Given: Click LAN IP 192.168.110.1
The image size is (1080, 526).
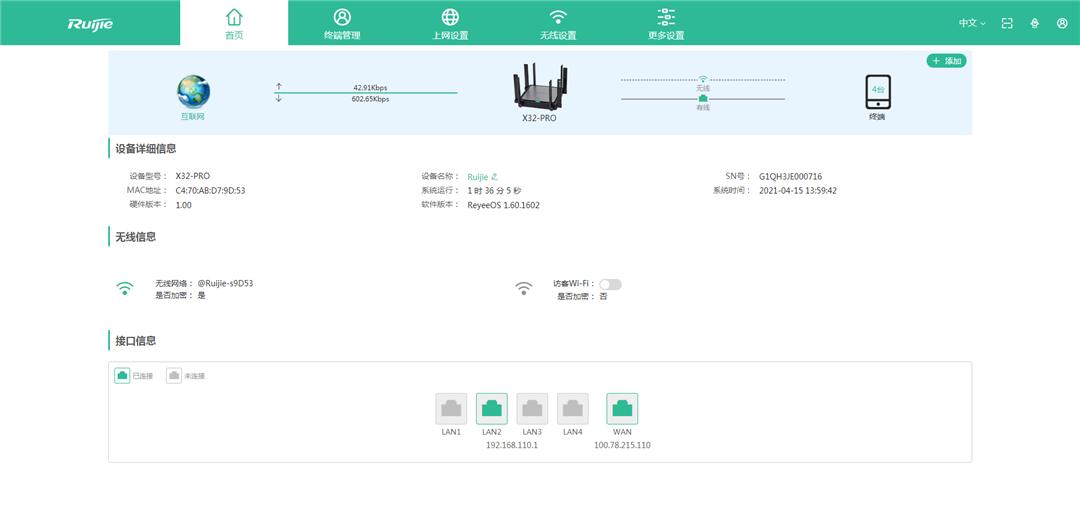Looking at the screenshot, I should click(512, 445).
